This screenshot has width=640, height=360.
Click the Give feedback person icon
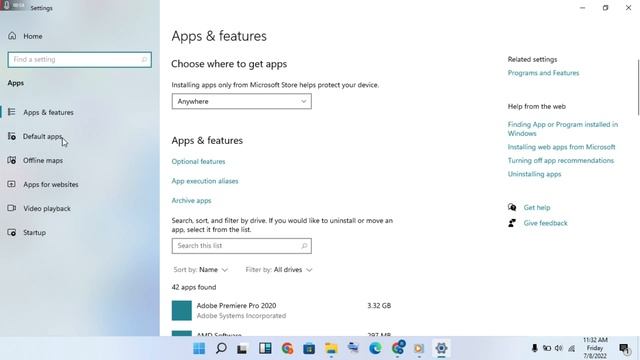pyautogui.click(x=512, y=223)
